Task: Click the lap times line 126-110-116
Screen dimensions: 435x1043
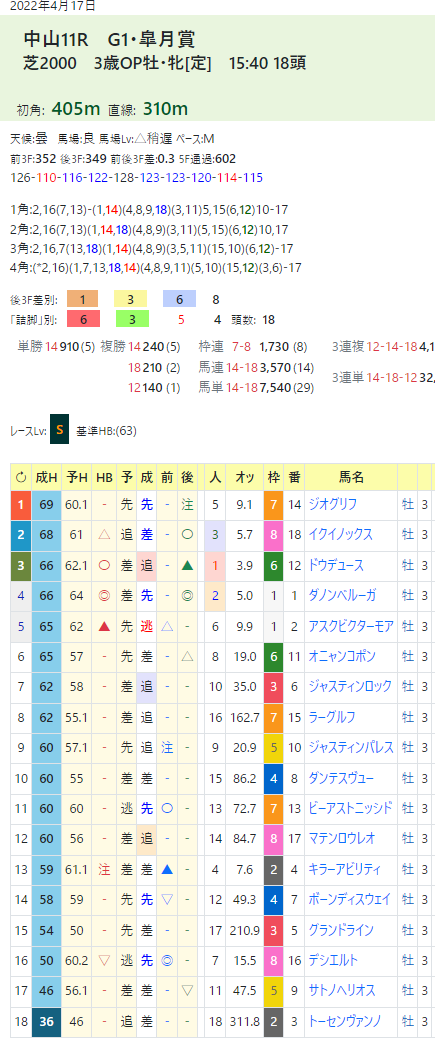Action: [x=137, y=178]
